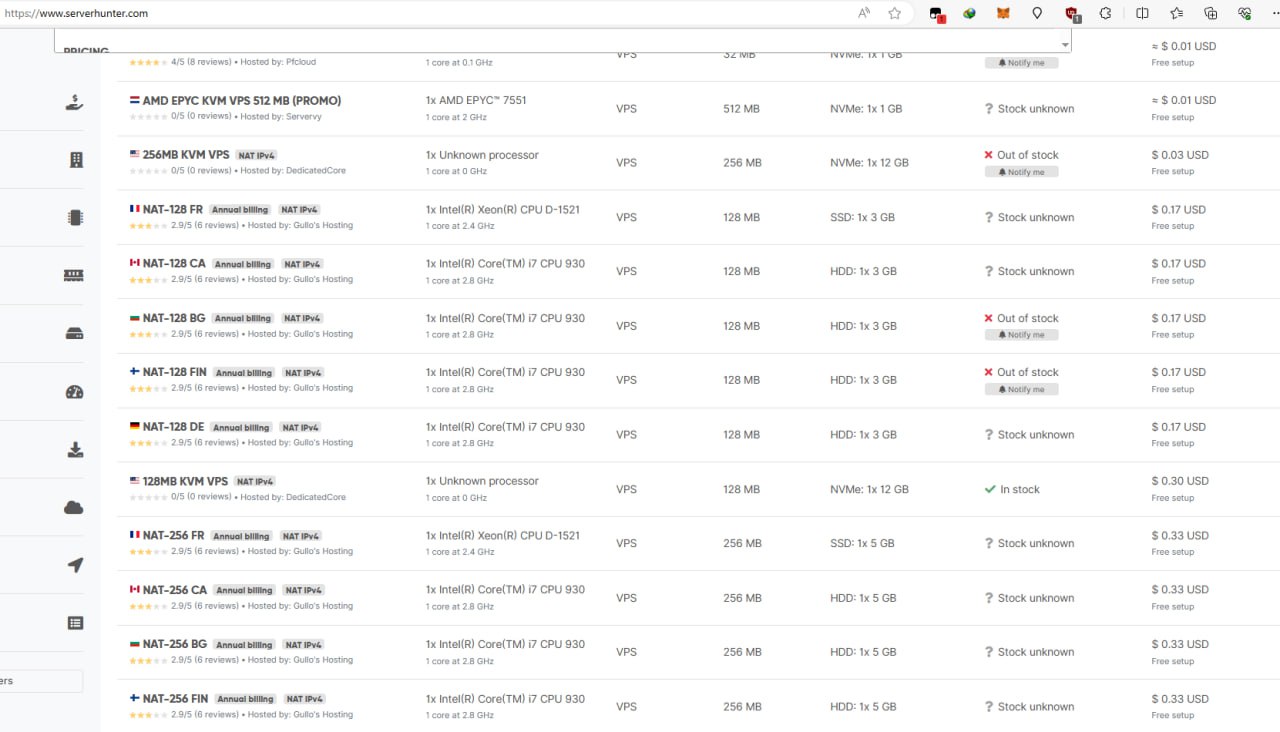This screenshot has height=732, width=1280.
Task: Open the speedometer gauge filter icon
Action: tap(75, 392)
